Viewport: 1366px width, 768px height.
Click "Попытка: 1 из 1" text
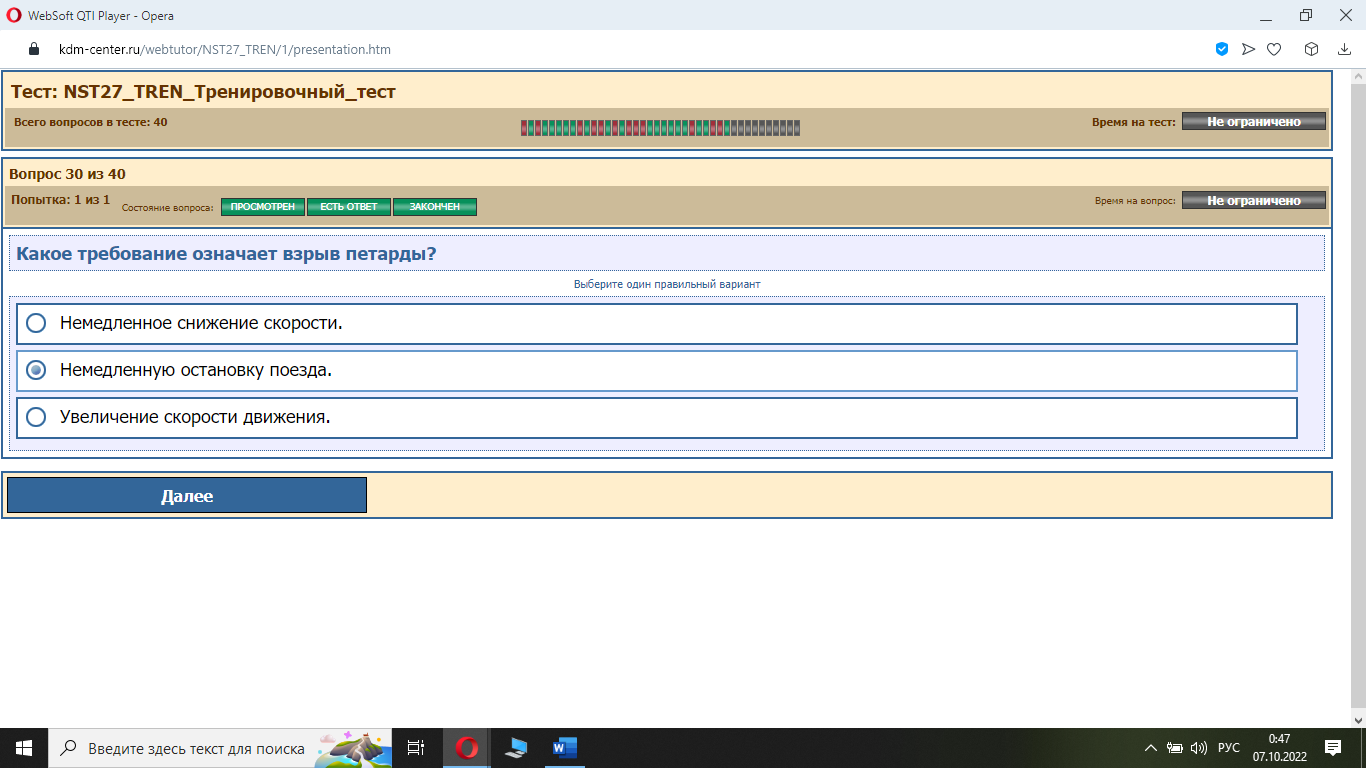point(60,200)
